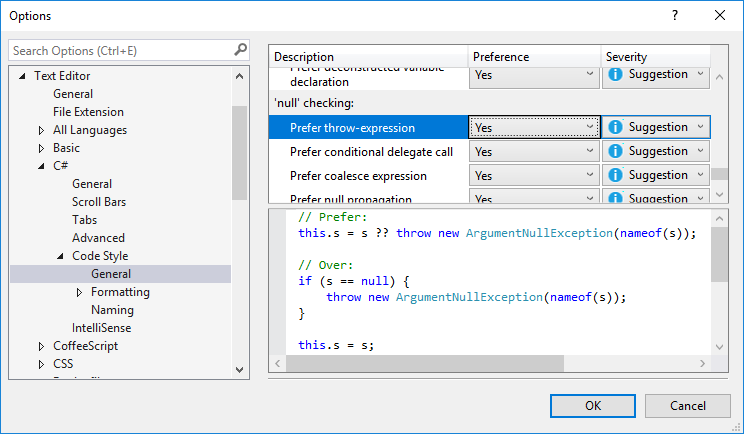Open the Scroll Bars settings page
This screenshot has height=434, width=744.
click(x=99, y=202)
